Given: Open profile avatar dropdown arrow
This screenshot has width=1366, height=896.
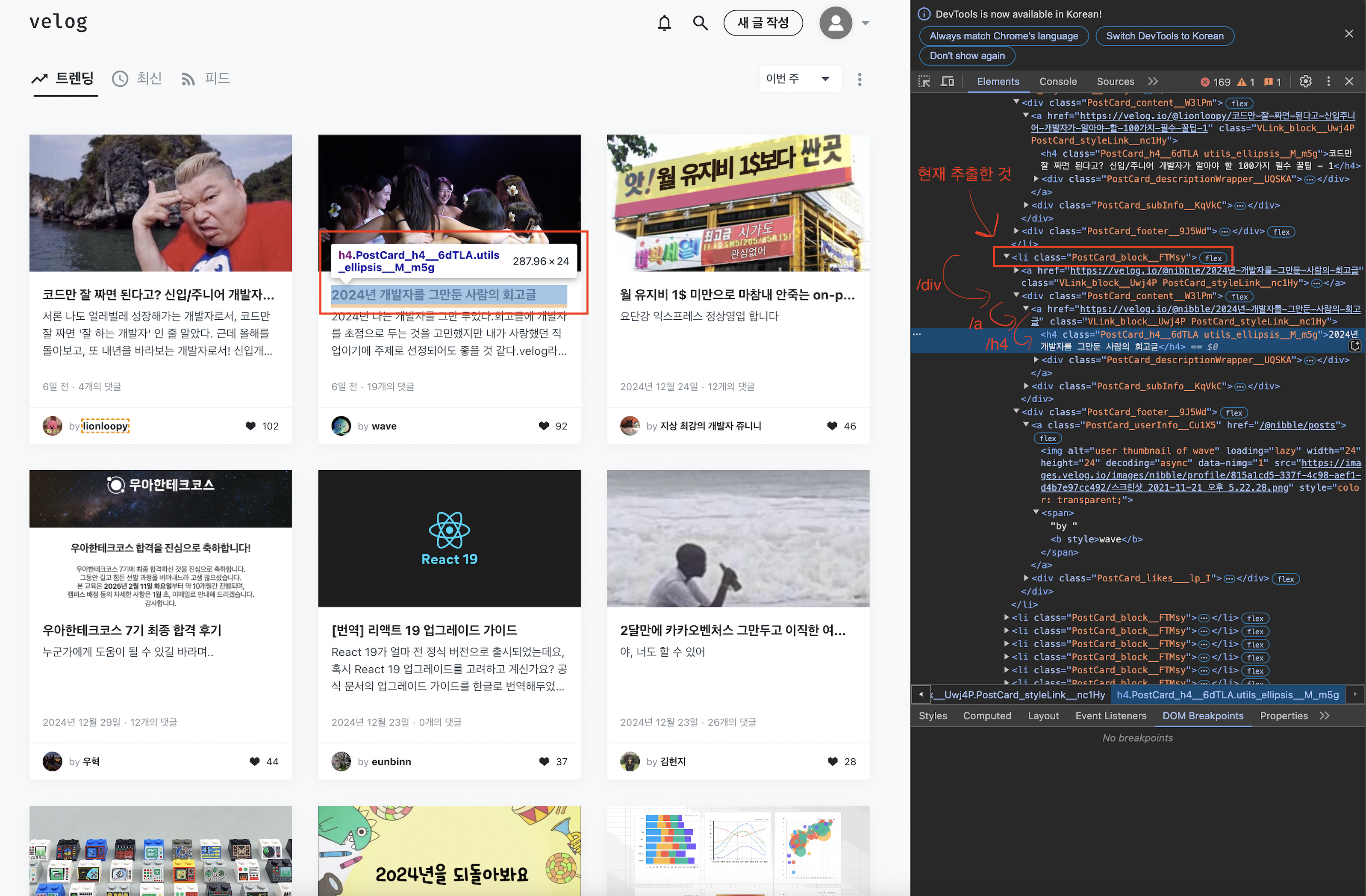Looking at the screenshot, I should [866, 24].
